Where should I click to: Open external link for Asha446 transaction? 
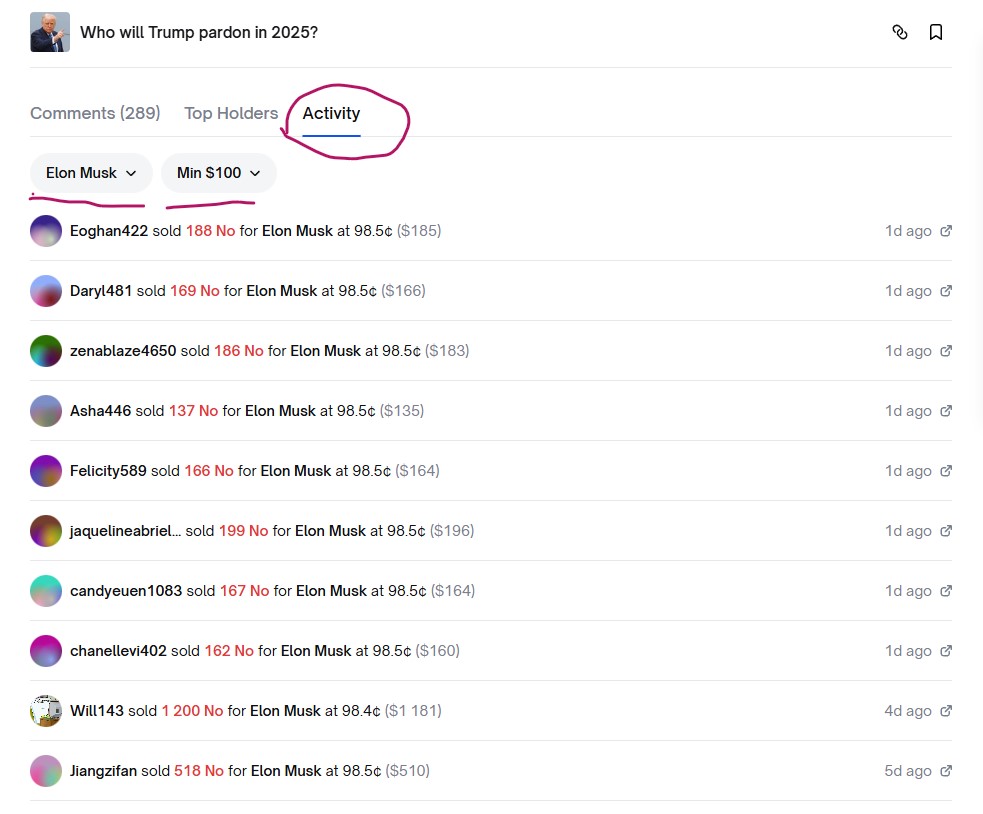coord(946,411)
